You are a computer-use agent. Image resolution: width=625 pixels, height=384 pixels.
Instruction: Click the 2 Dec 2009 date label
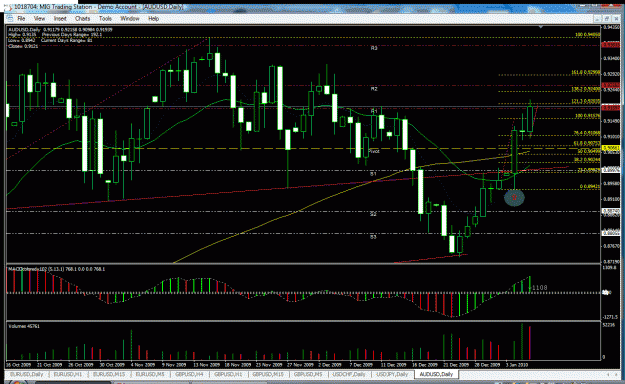tap(330, 364)
